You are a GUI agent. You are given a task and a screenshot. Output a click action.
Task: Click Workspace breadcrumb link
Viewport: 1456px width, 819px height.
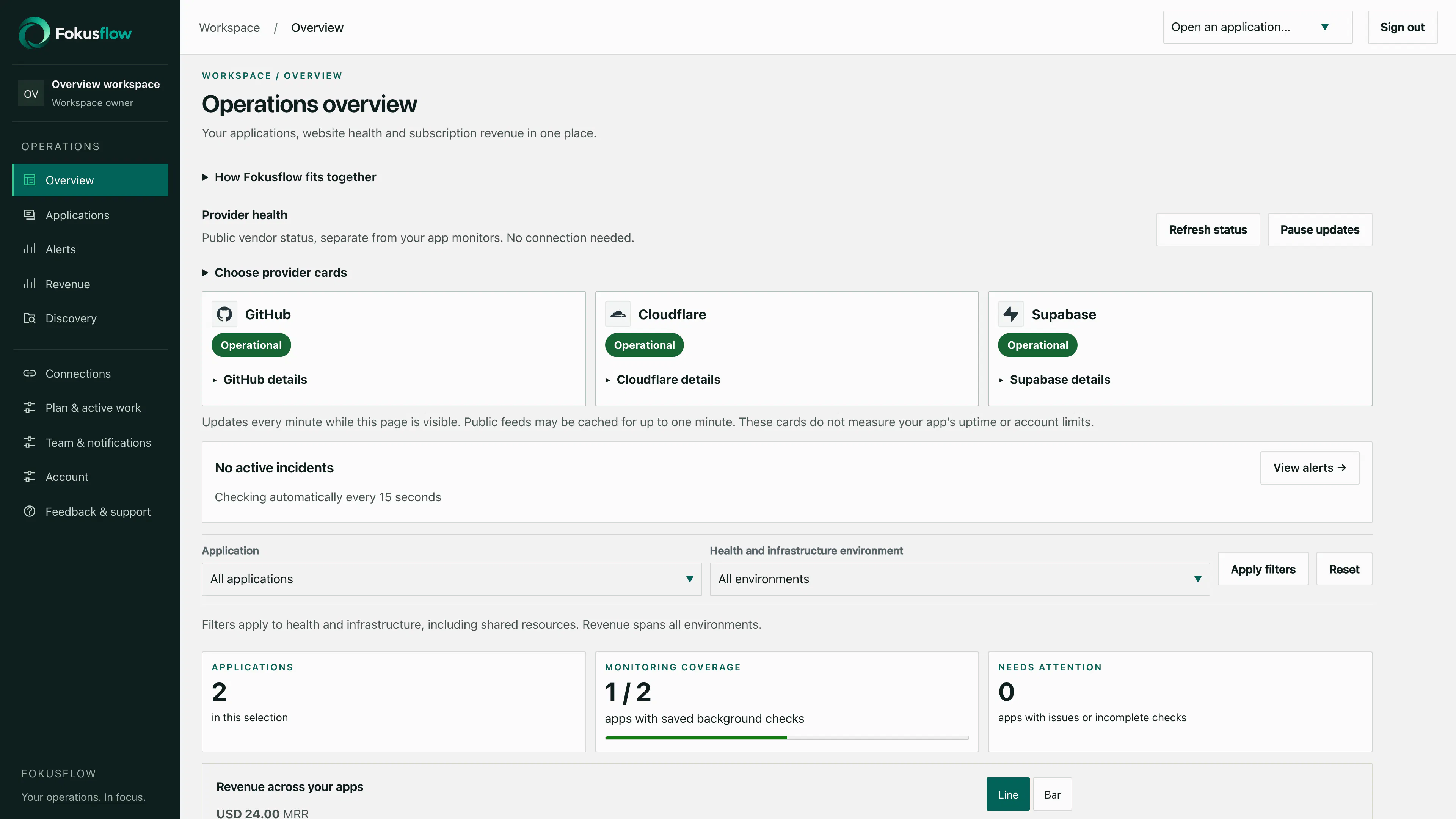tap(229, 27)
